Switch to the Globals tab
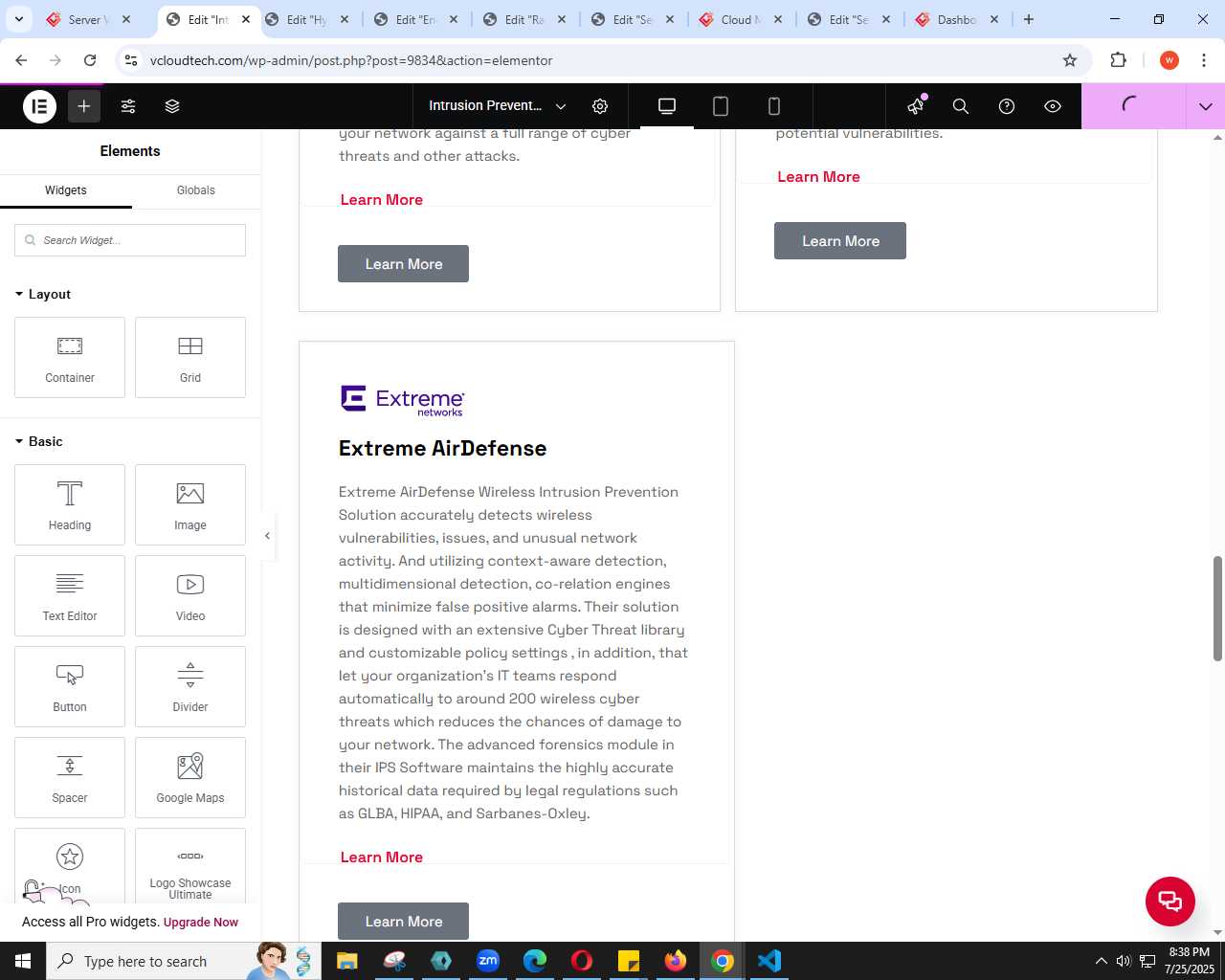 196,190
